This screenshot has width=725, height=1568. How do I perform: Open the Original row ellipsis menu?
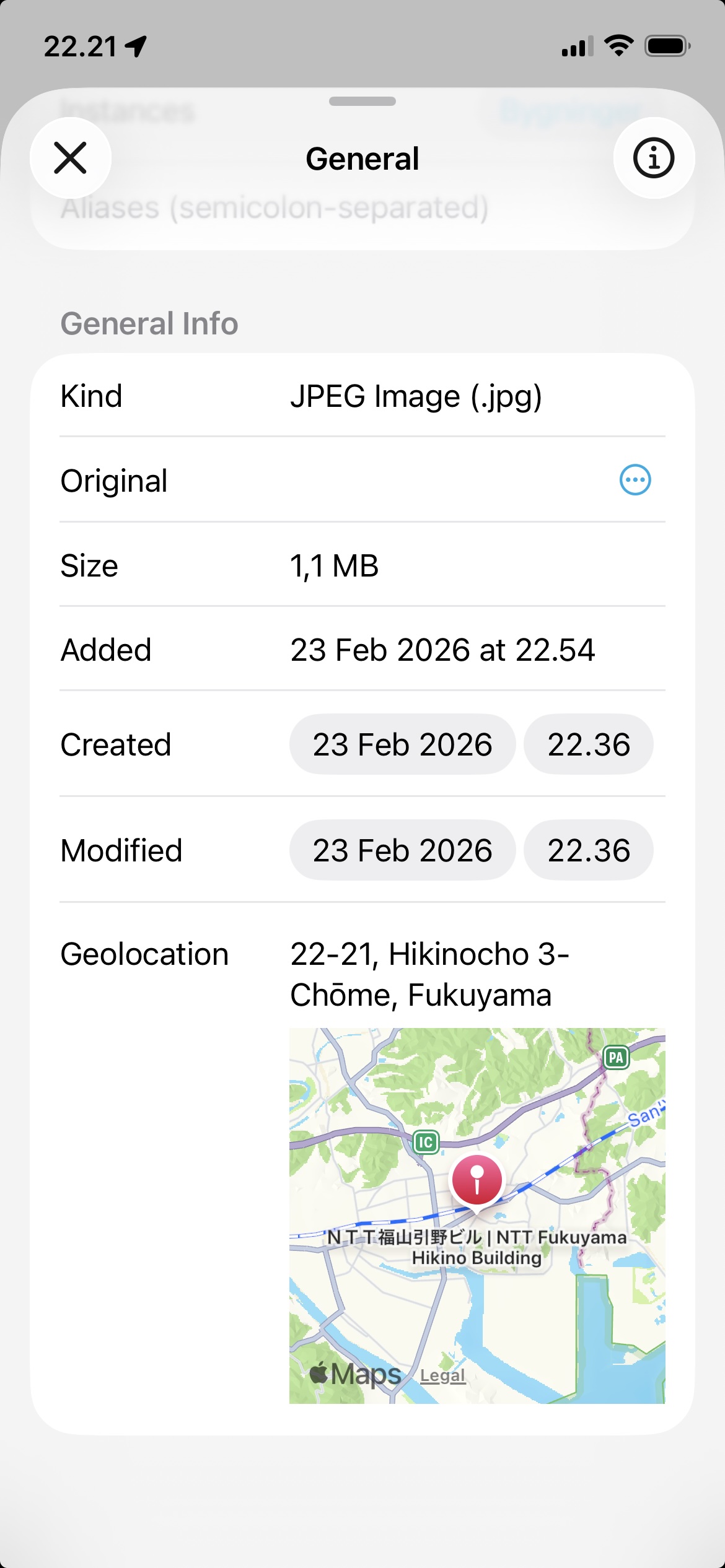635,480
